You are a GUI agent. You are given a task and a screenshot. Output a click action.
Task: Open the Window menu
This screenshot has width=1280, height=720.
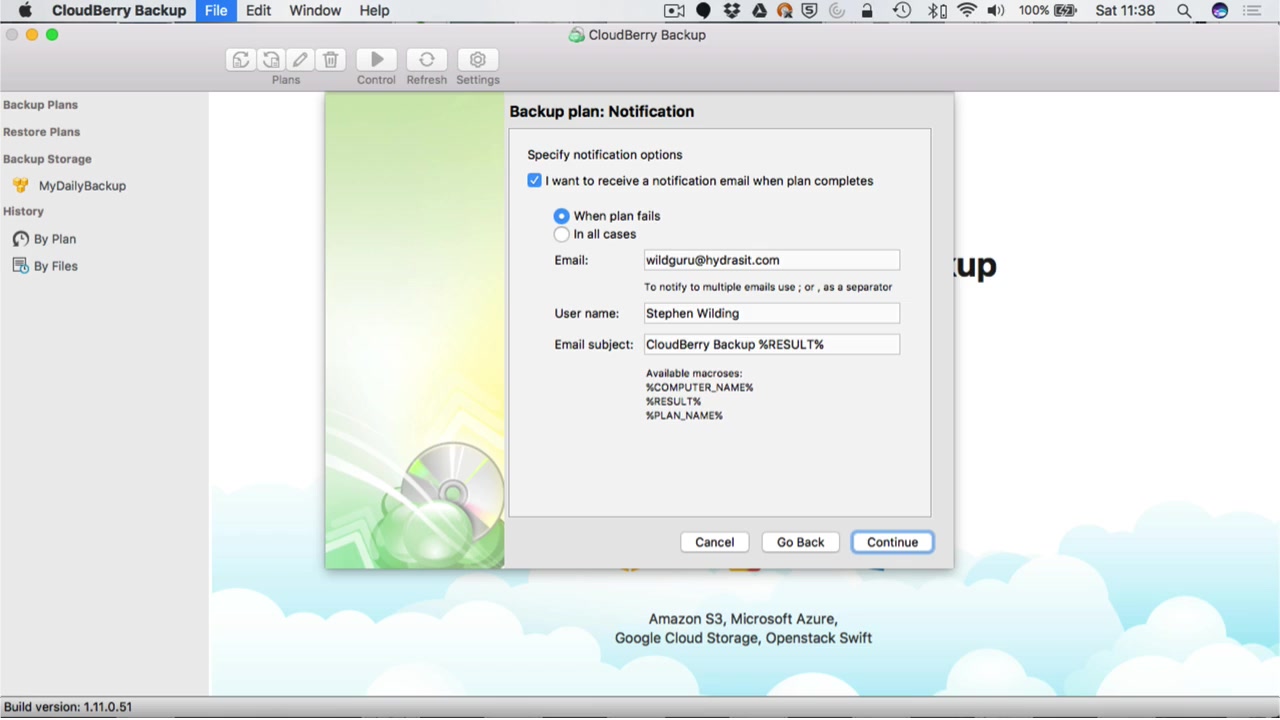315,11
